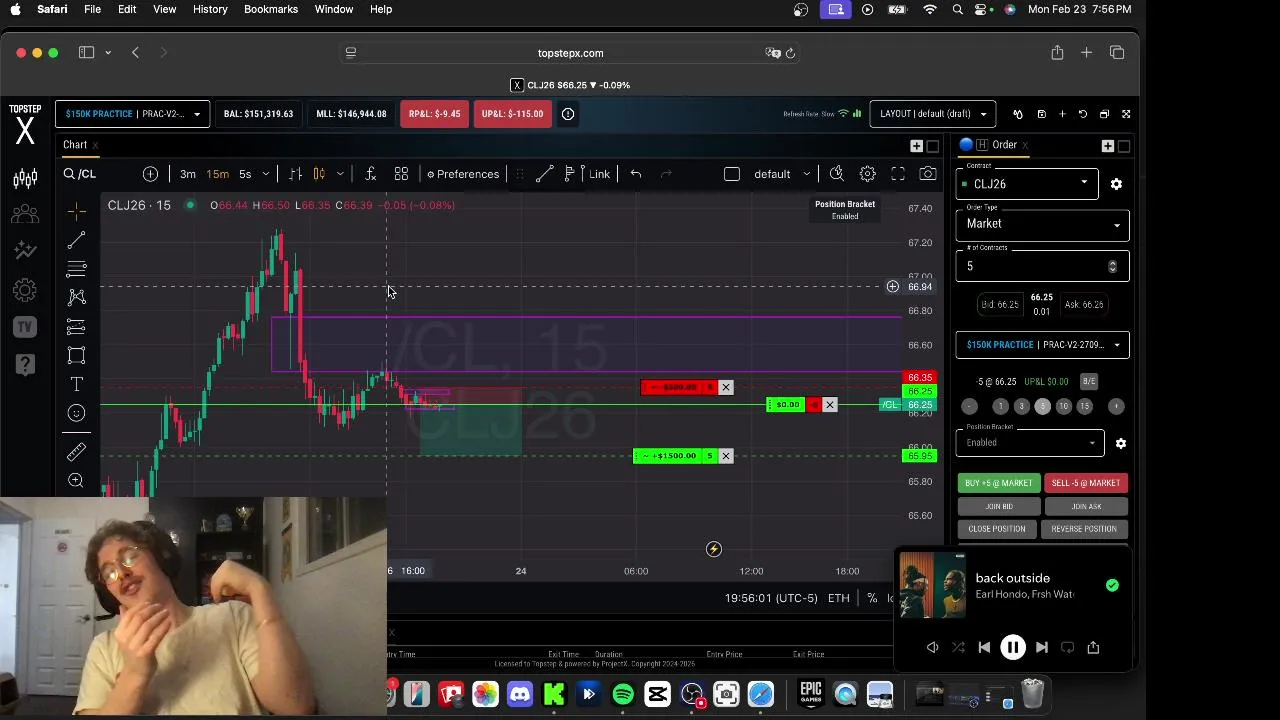Select the 3 contract quantity preset
This screenshot has width=1280, height=720.
1021,406
